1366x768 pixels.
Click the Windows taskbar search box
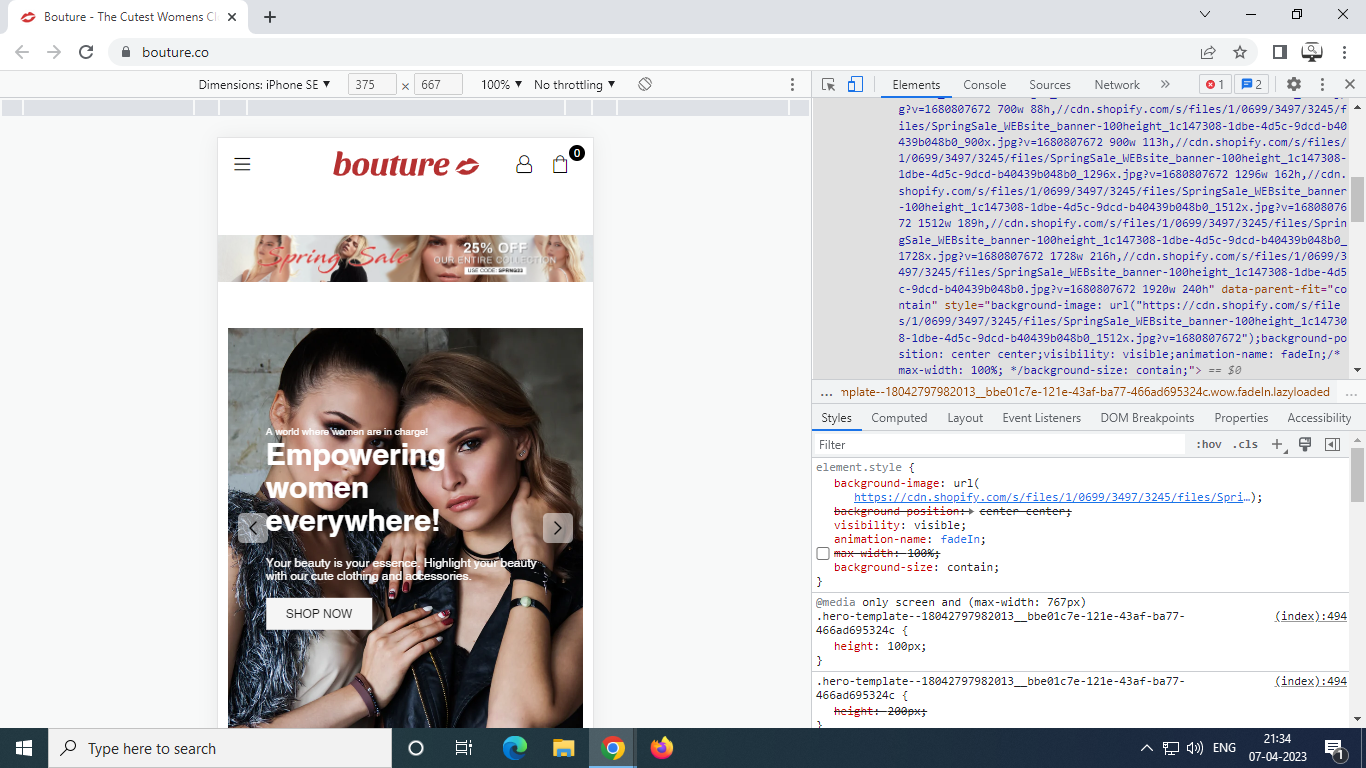tap(220, 748)
